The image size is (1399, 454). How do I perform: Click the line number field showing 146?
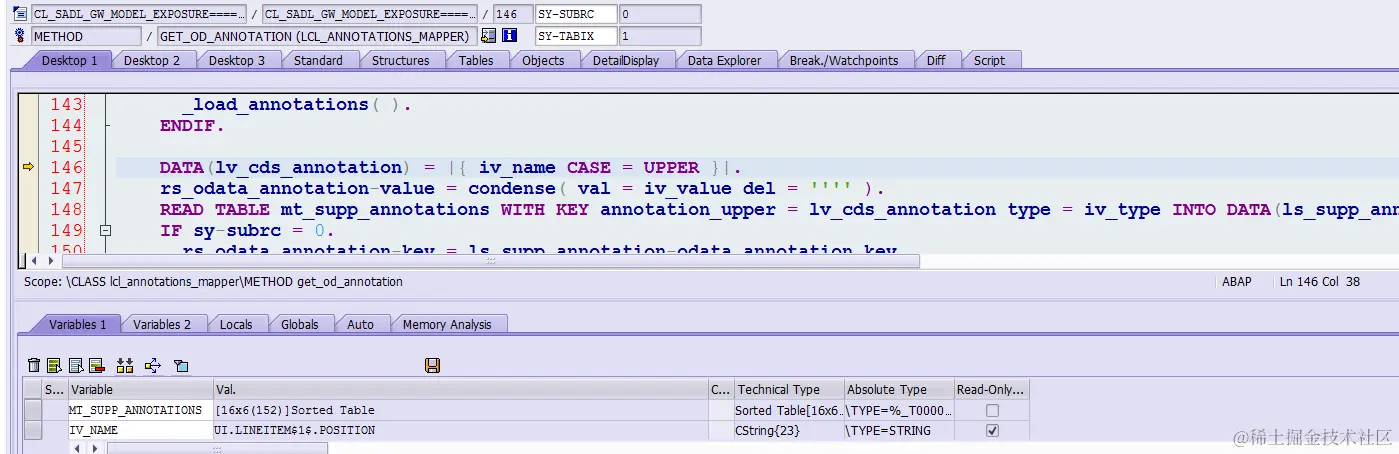click(512, 14)
